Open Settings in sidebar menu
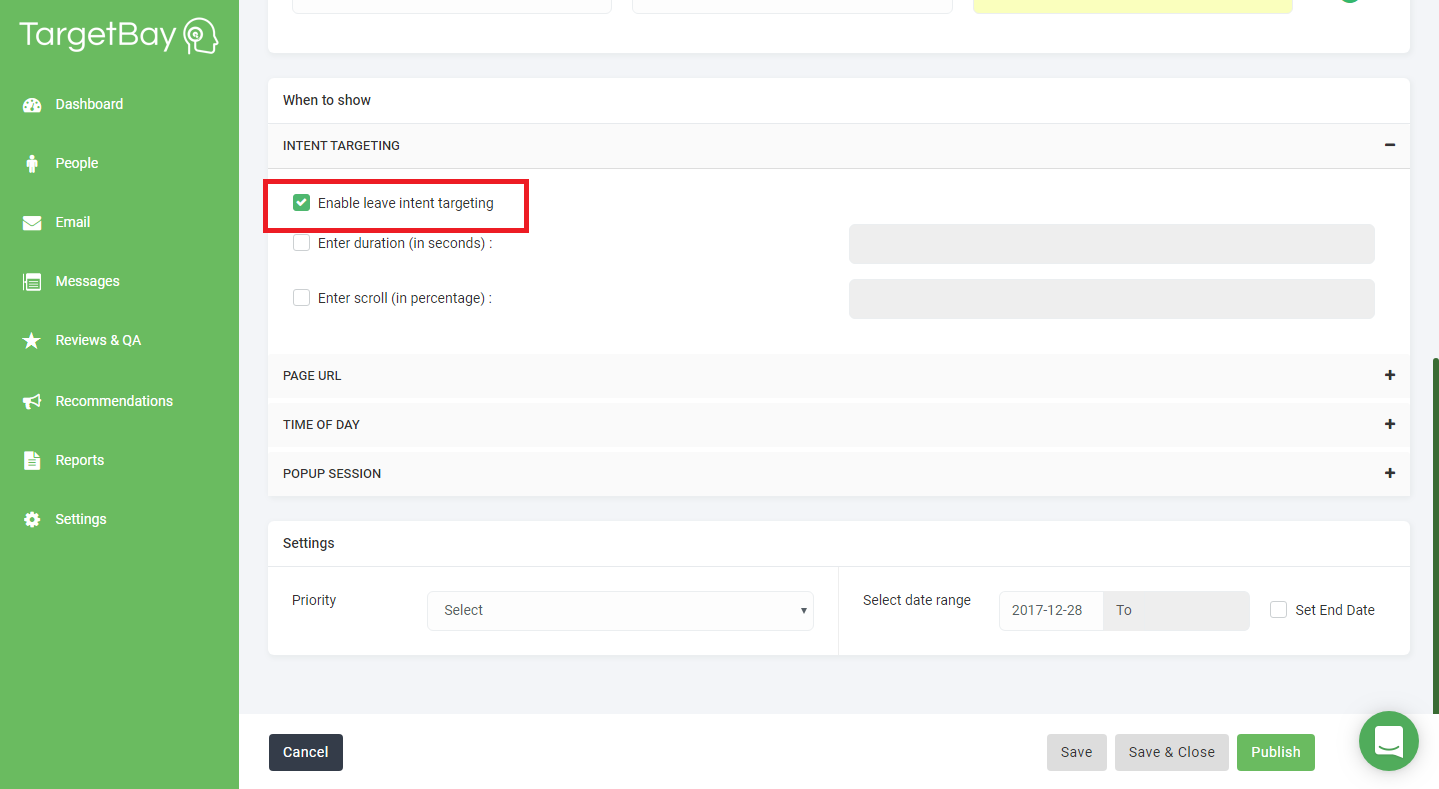Viewport: 1439px width, 789px height. click(81, 519)
